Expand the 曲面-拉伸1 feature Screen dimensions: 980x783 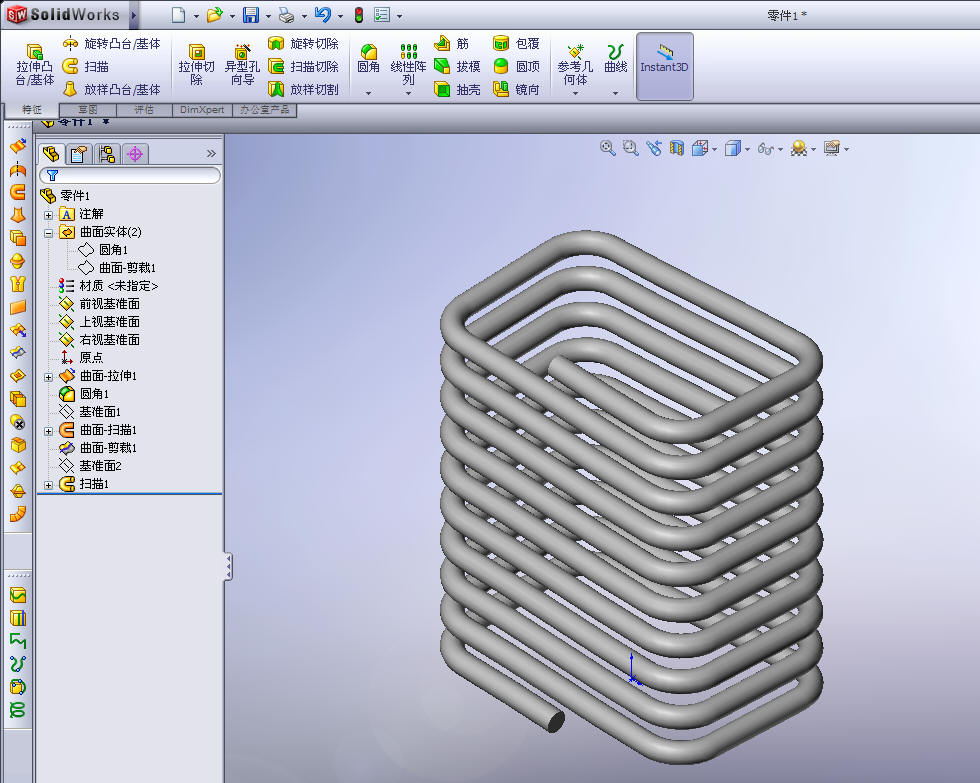pyautogui.click(x=48, y=376)
